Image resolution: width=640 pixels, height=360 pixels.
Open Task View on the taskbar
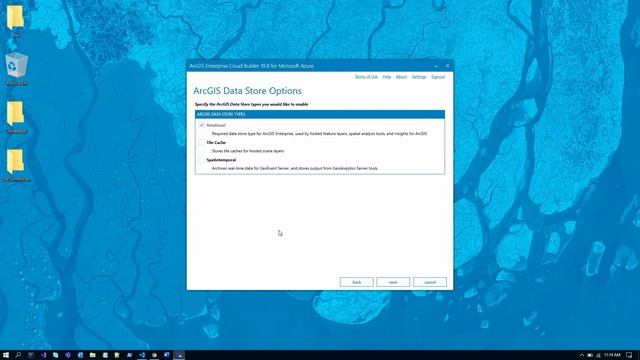[31, 355]
